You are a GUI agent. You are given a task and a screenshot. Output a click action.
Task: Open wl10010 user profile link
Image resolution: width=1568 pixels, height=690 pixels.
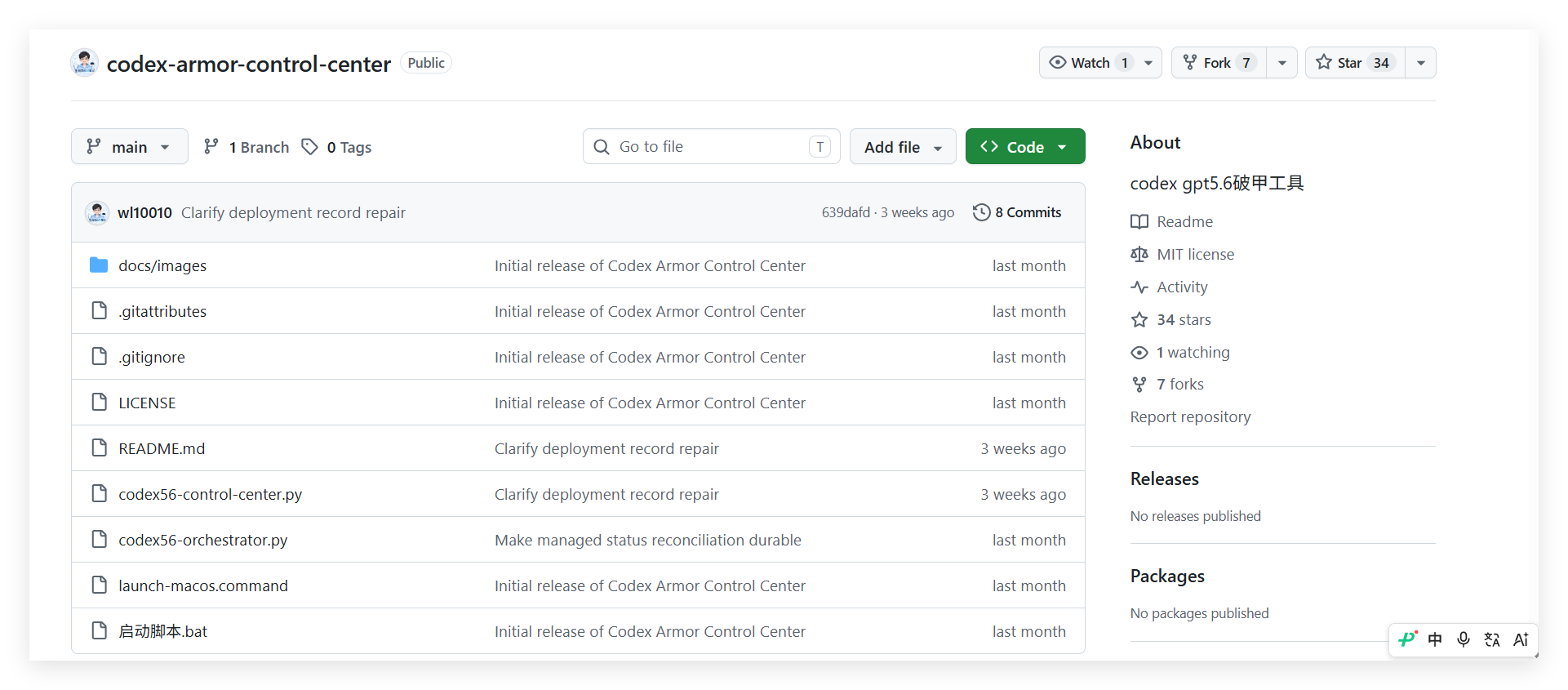(144, 212)
